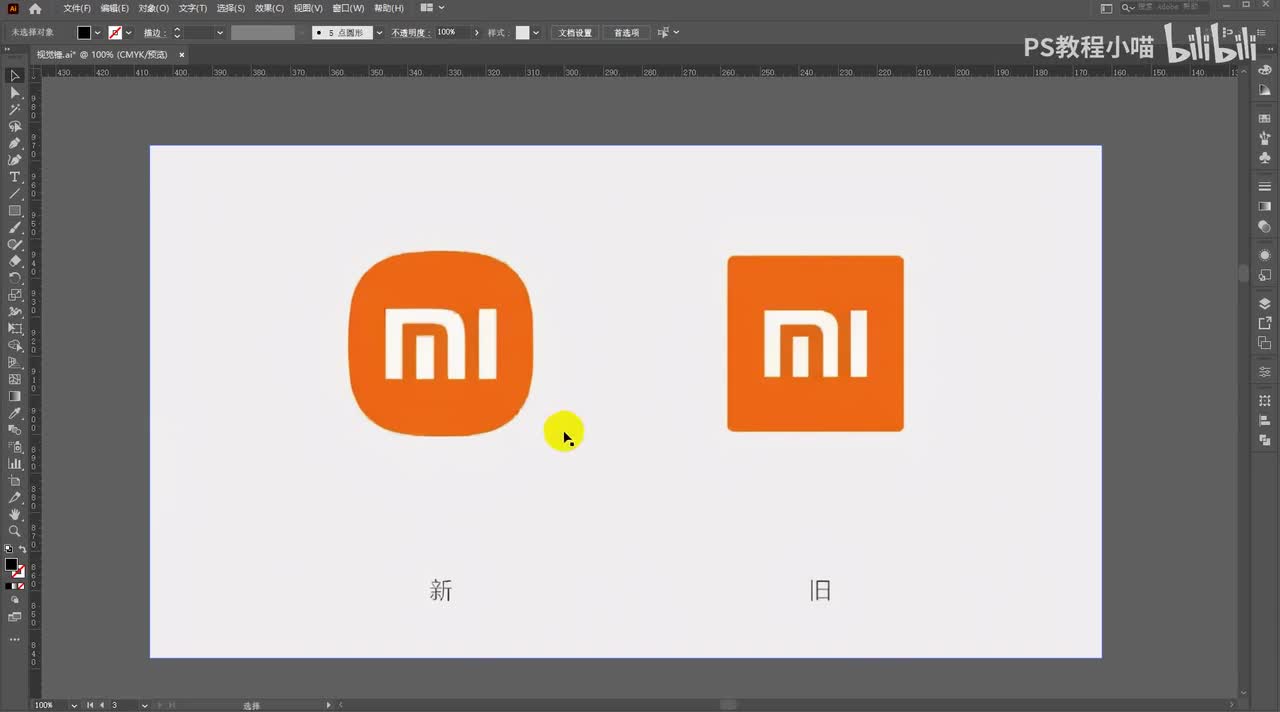The width and height of the screenshot is (1280, 712).
Task: Select the Direct Selection tool
Action: [15, 93]
